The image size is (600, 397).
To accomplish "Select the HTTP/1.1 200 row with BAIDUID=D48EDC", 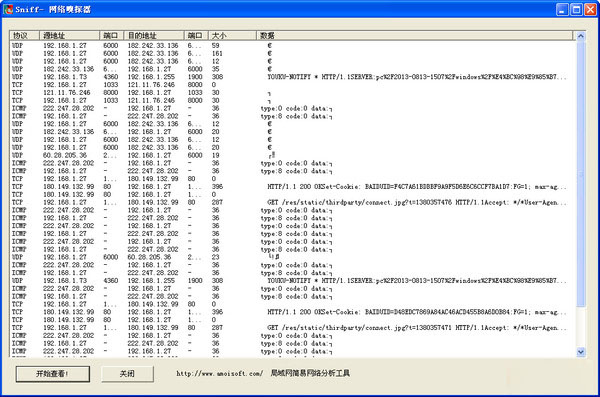I will tap(293, 312).
